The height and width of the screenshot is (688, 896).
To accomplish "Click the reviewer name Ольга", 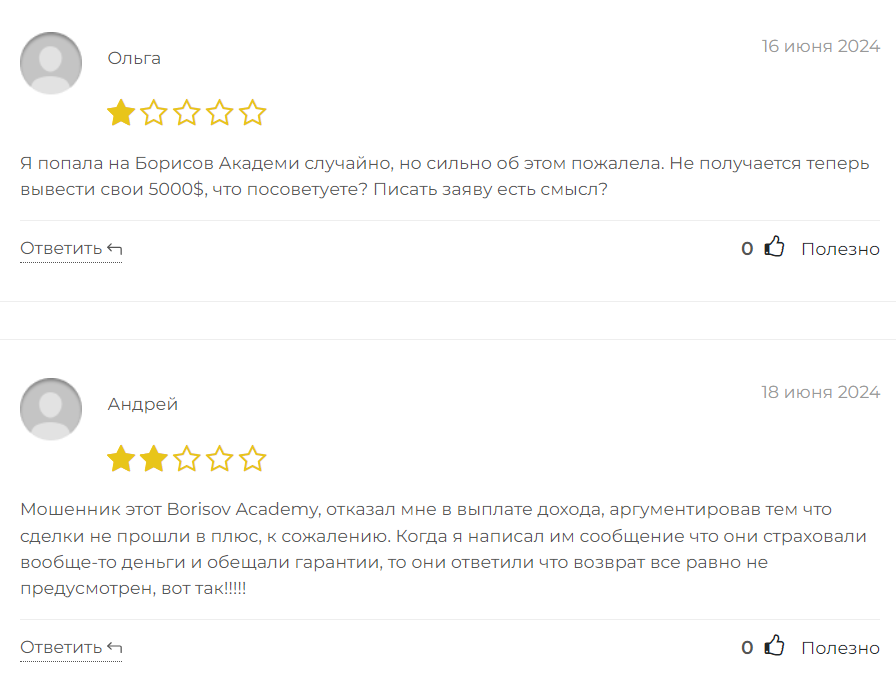I will [x=134, y=58].
